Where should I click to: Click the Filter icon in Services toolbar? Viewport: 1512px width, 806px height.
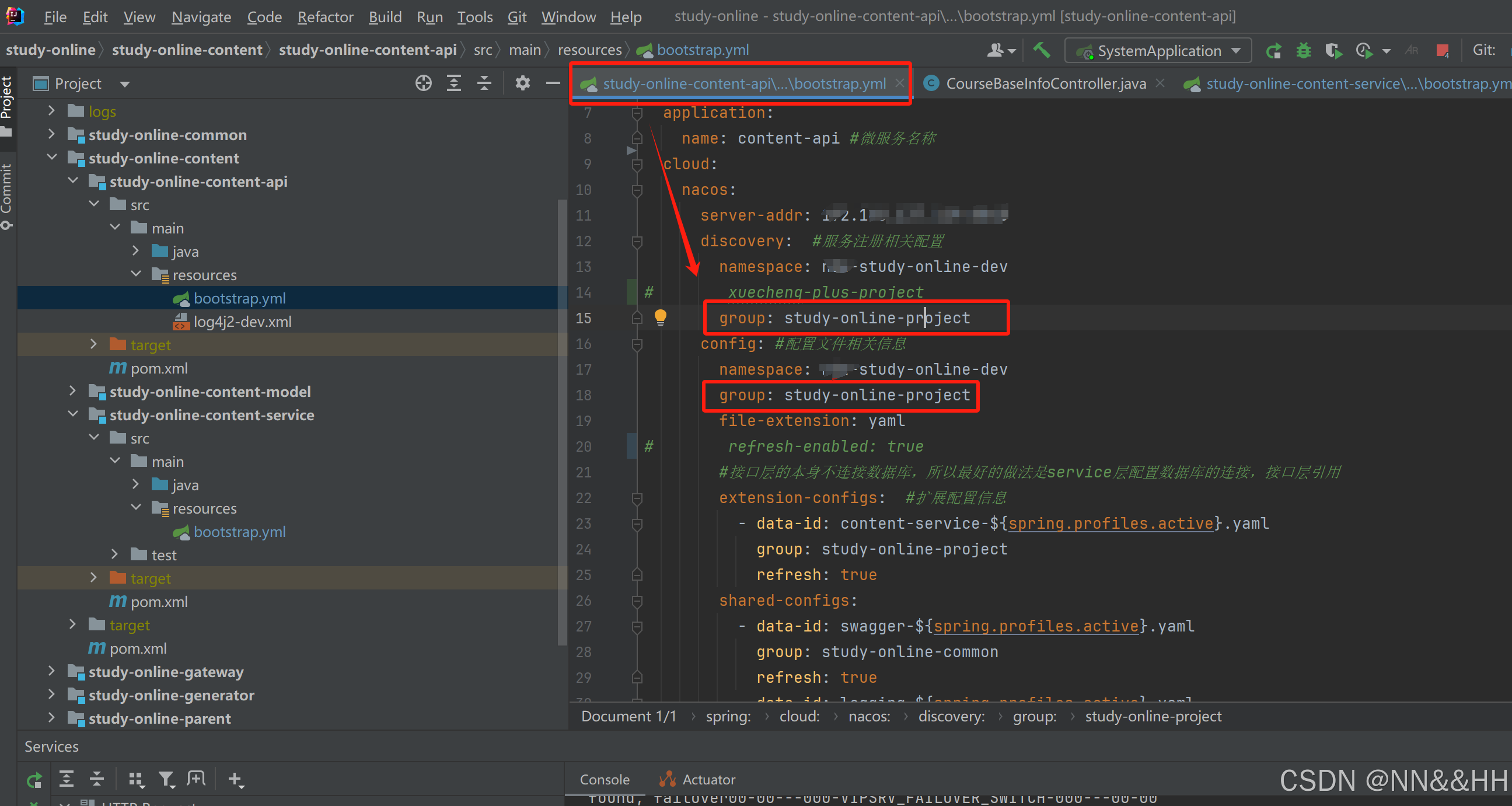tap(166, 779)
